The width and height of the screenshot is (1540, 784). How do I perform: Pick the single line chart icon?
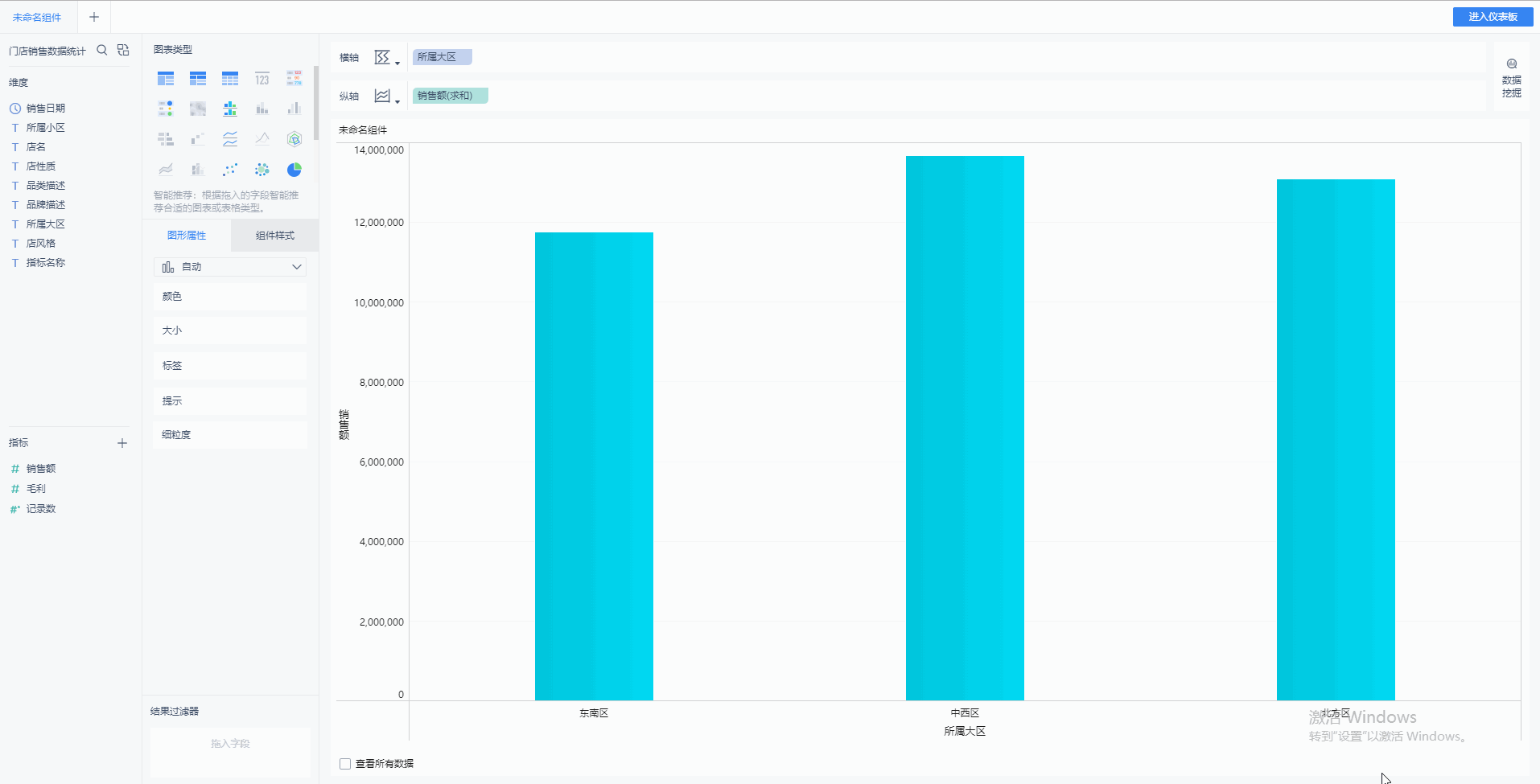[262, 139]
